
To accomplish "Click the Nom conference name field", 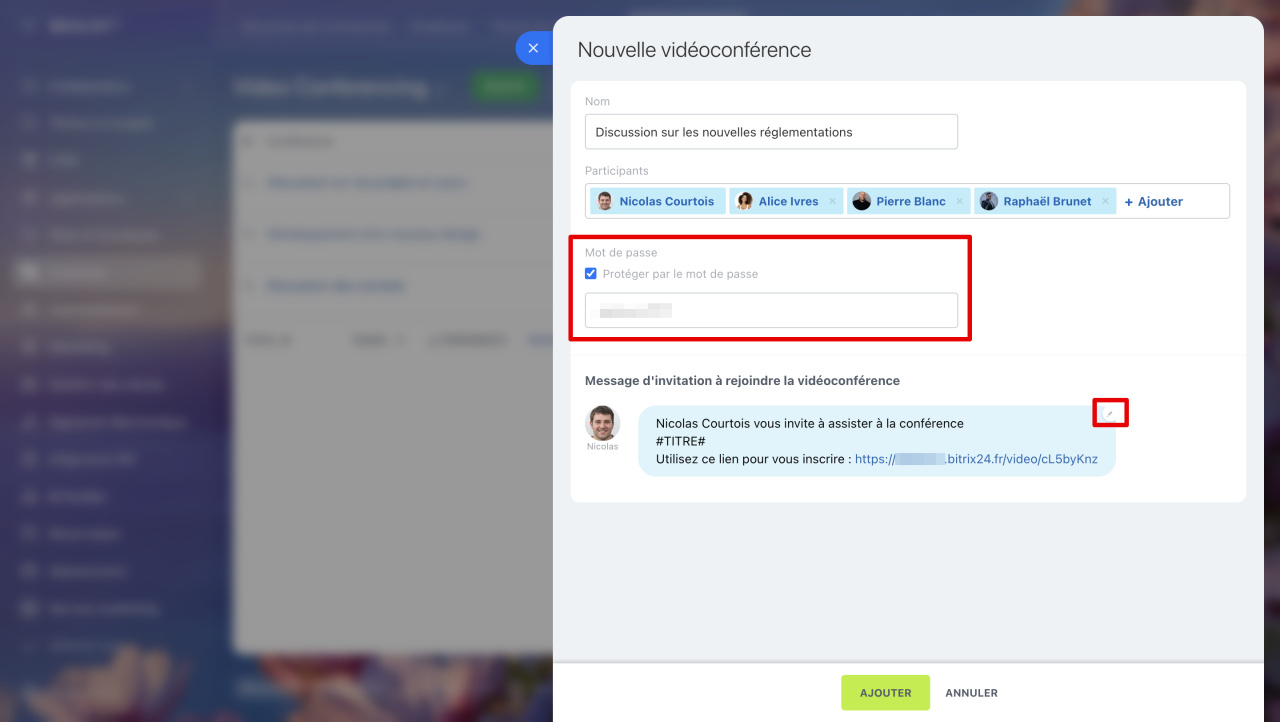I will point(771,132).
